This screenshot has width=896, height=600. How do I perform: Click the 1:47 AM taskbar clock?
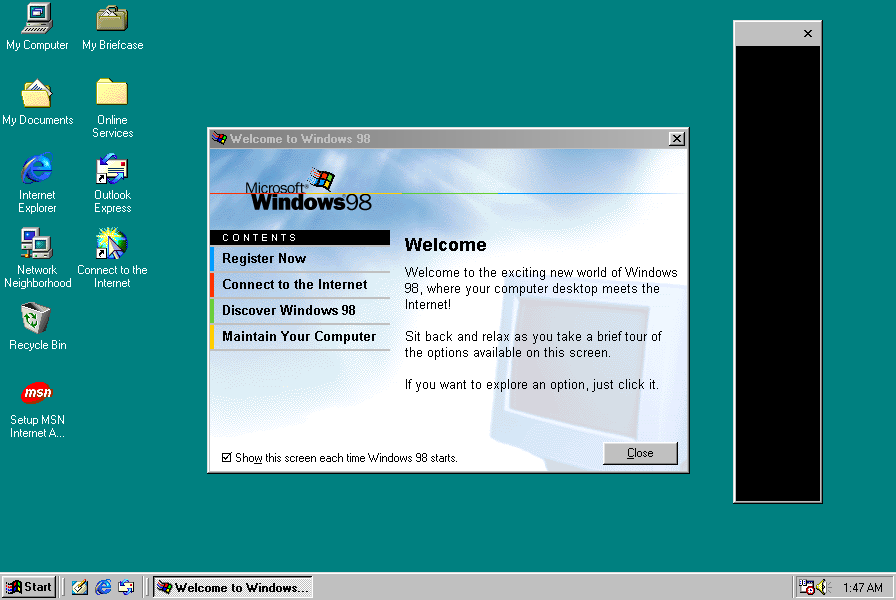[862, 587]
